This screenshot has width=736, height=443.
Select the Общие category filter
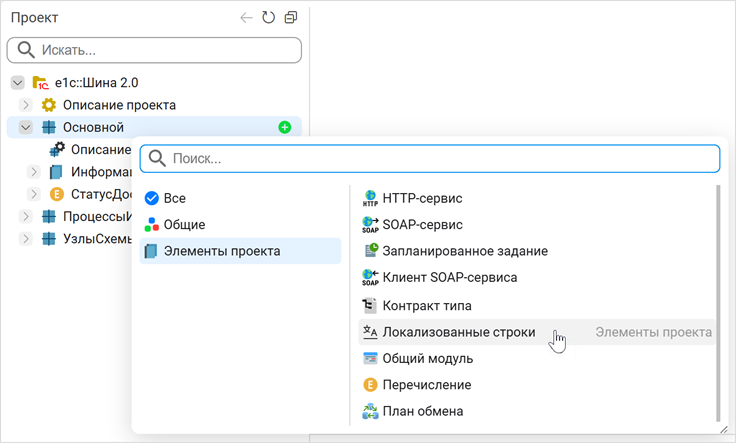click(x=240, y=224)
